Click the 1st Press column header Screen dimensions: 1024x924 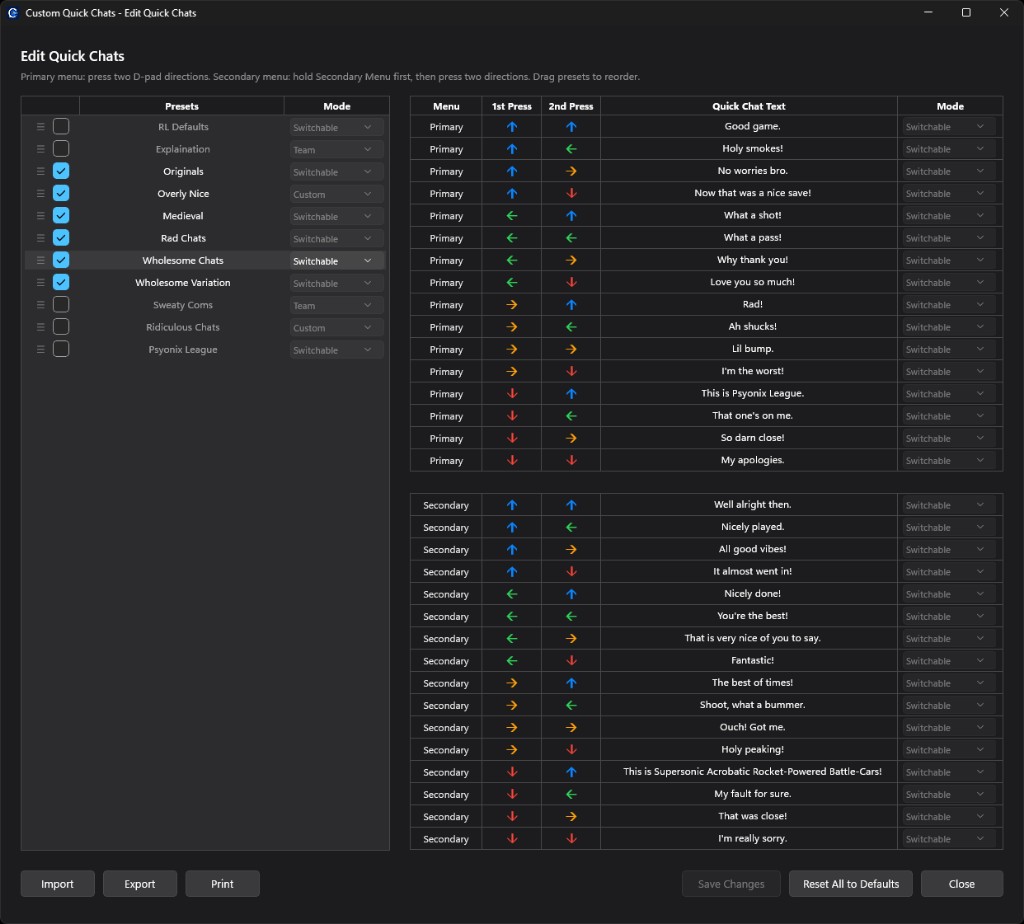tap(511, 106)
